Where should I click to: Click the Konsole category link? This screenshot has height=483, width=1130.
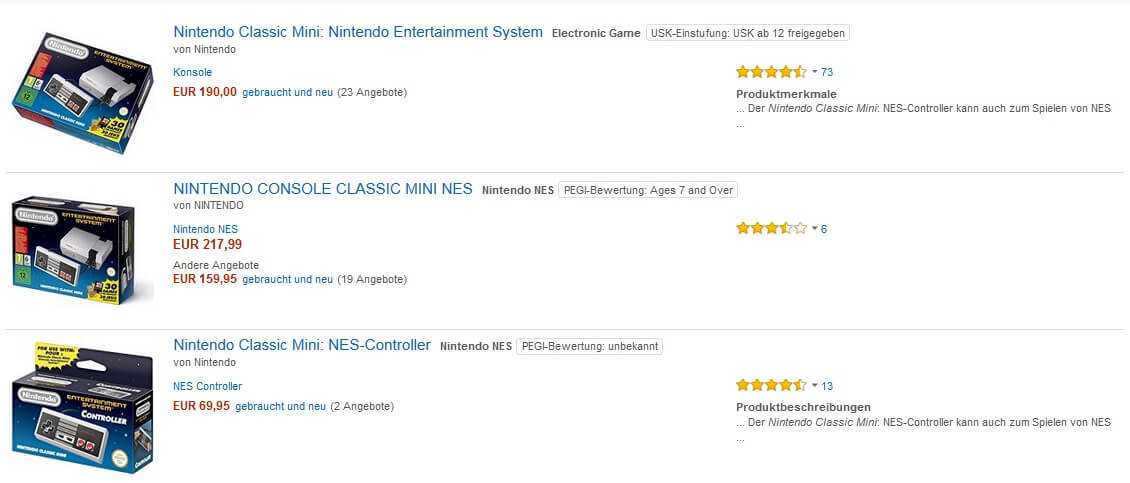pos(192,72)
